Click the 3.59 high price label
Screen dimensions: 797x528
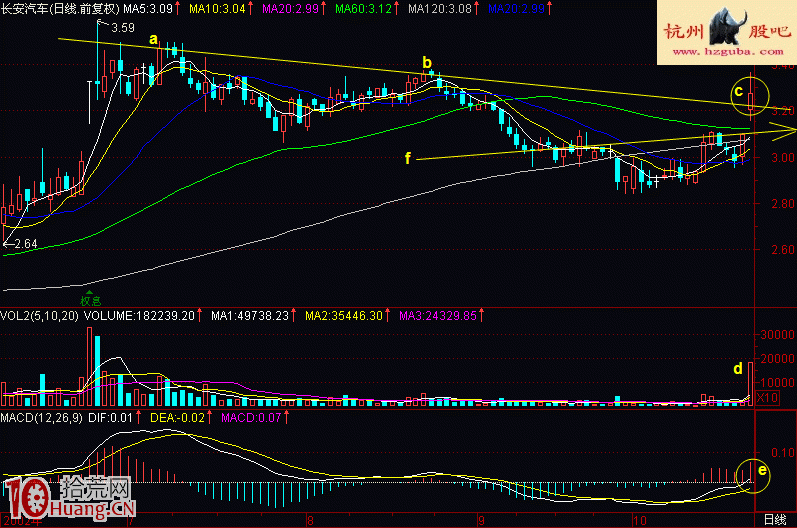(123, 28)
